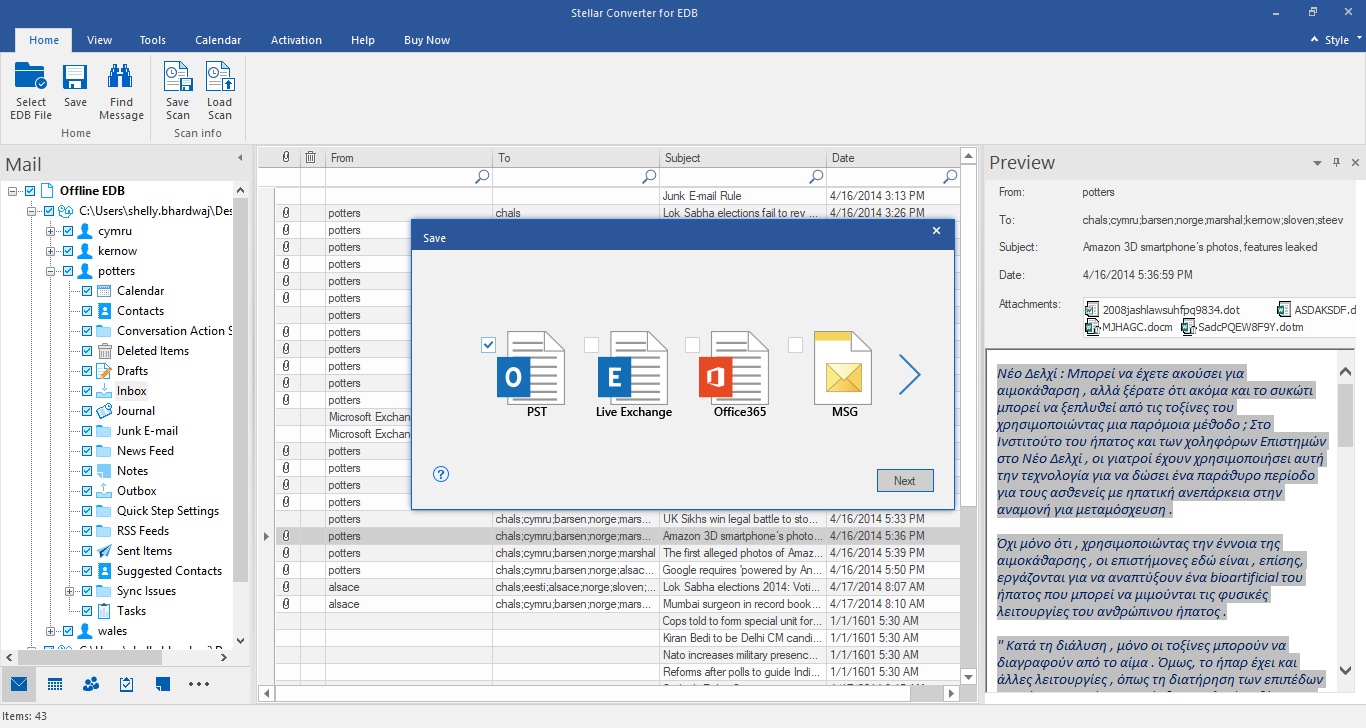Expand the cymru mailbox node
Screen dimensions: 1366x728
click(x=51, y=231)
